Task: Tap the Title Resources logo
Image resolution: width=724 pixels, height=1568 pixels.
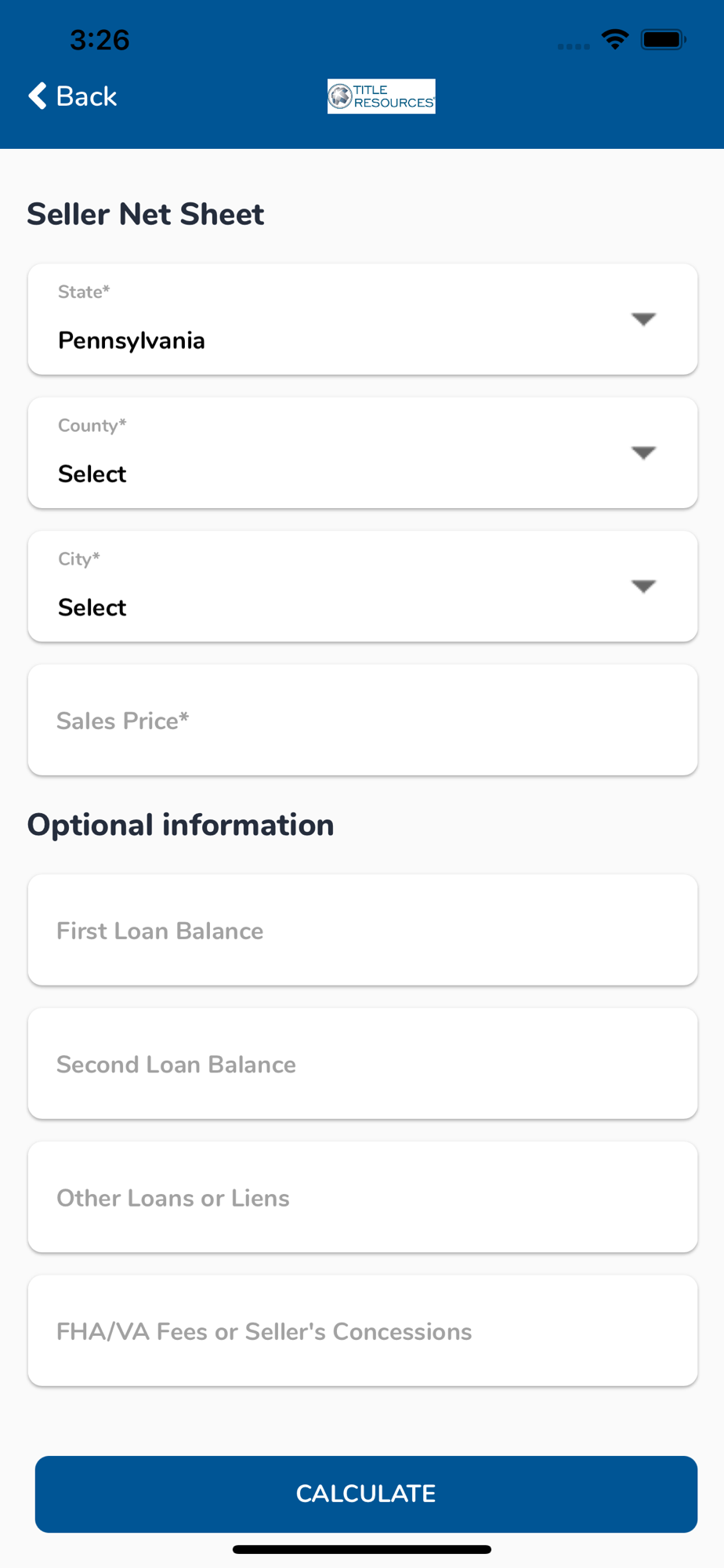Action: point(382,96)
